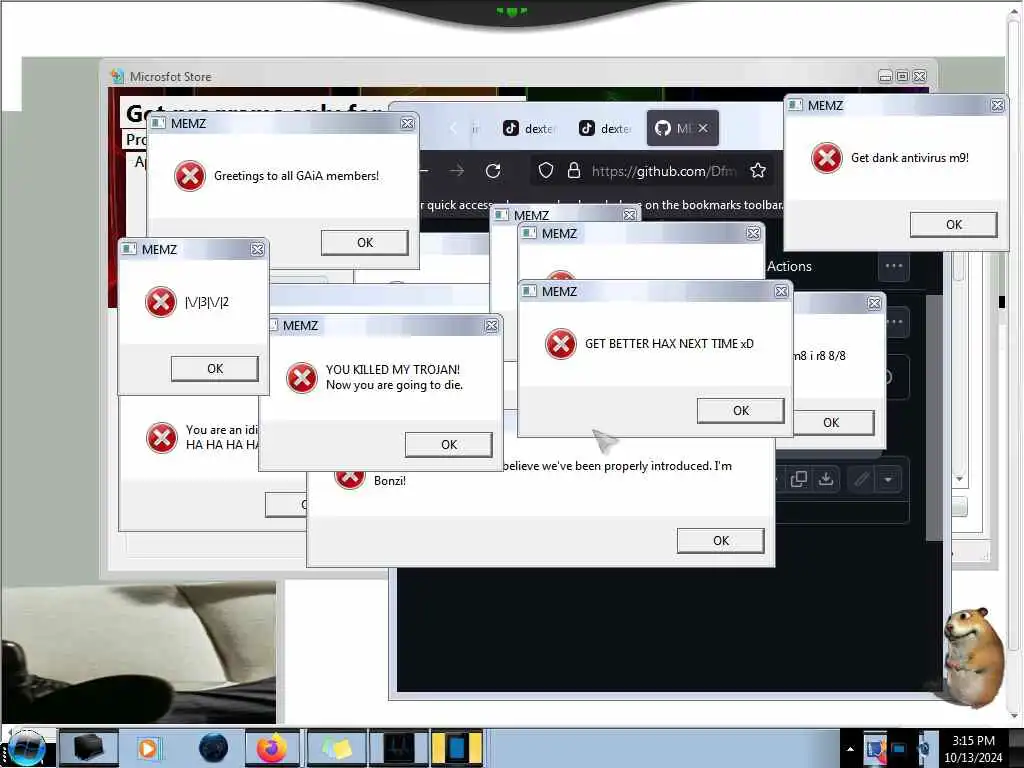1024x768 pixels.
Task: Expand the edit options dropdown arrow
Action: [x=888, y=480]
